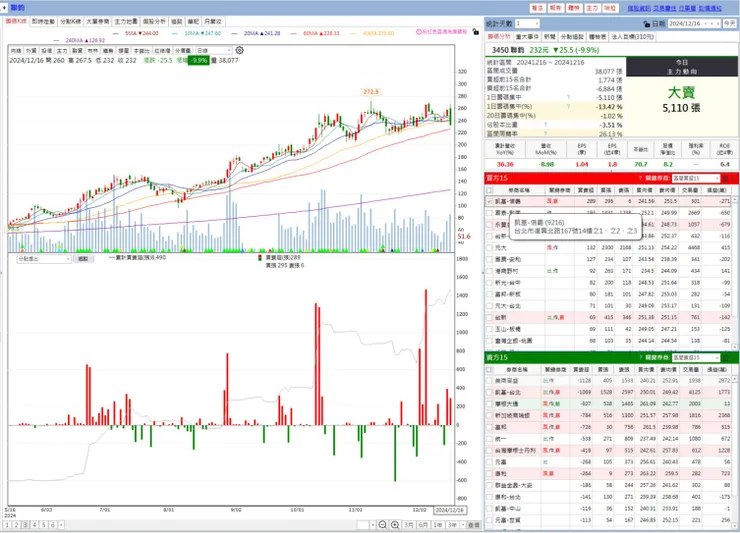This screenshot has width=740, height=533.
Task: Check the 凱基-台北 checkbox in 賣方15
Action: tap(489, 392)
